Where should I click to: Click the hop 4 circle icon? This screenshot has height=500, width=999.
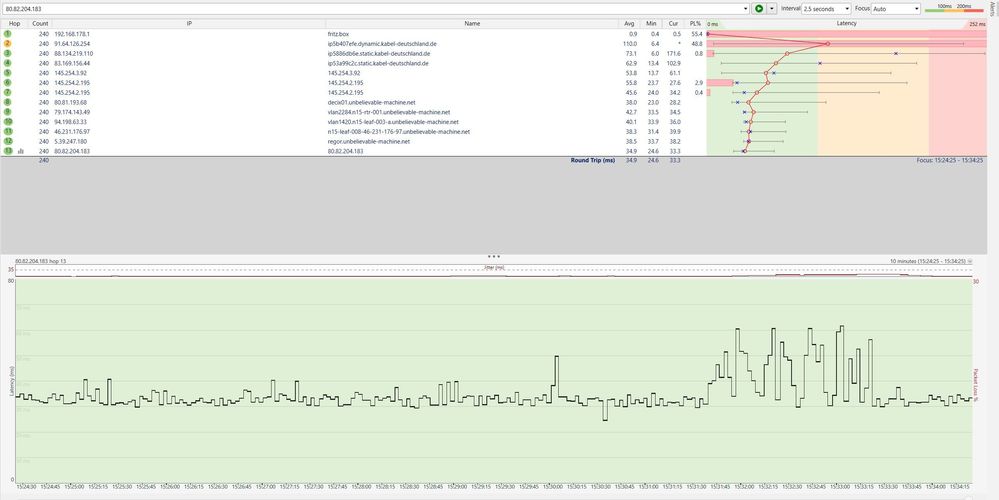tap(8, 63)
